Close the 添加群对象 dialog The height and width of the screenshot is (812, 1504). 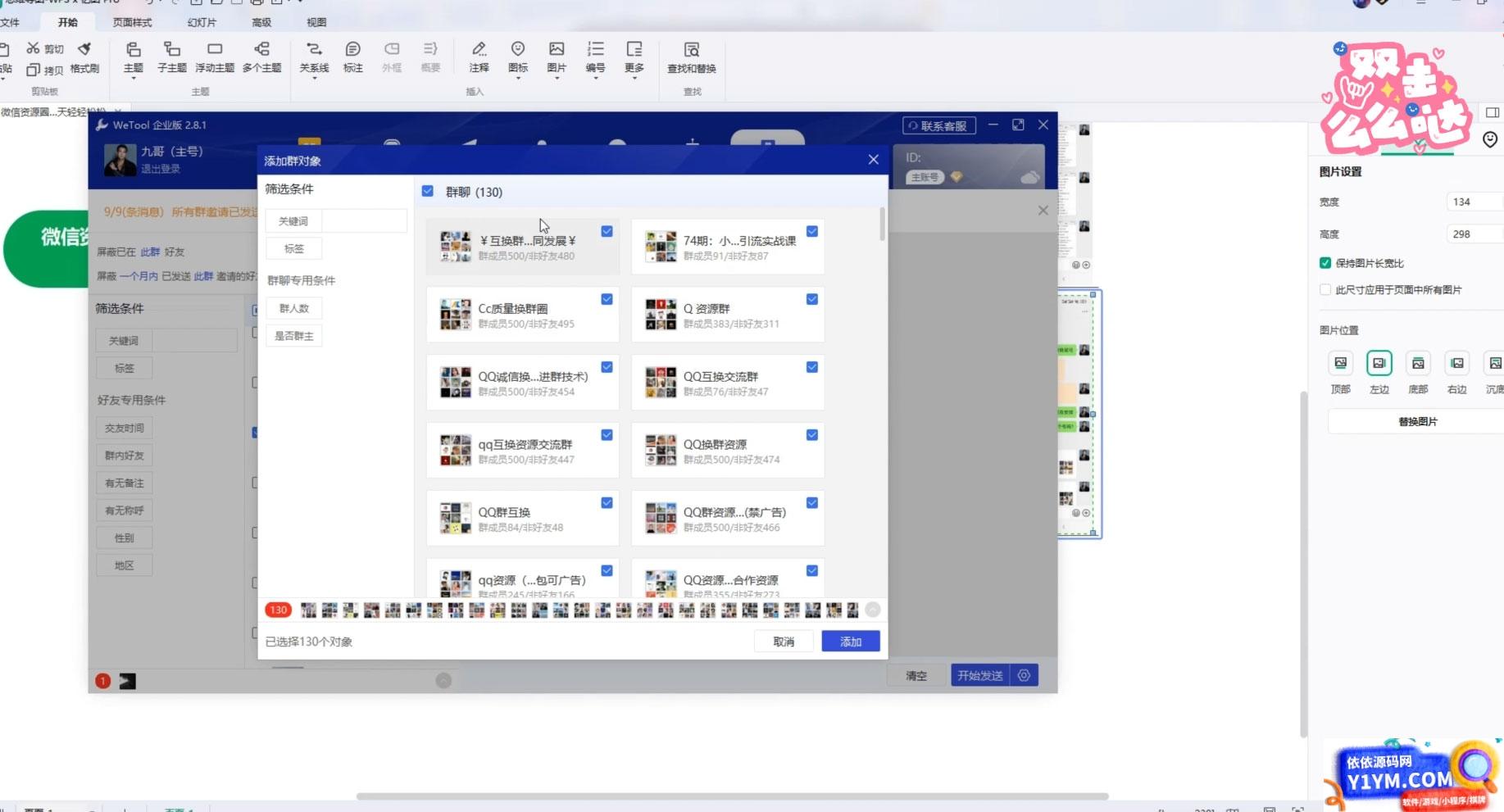click(873, 160)
